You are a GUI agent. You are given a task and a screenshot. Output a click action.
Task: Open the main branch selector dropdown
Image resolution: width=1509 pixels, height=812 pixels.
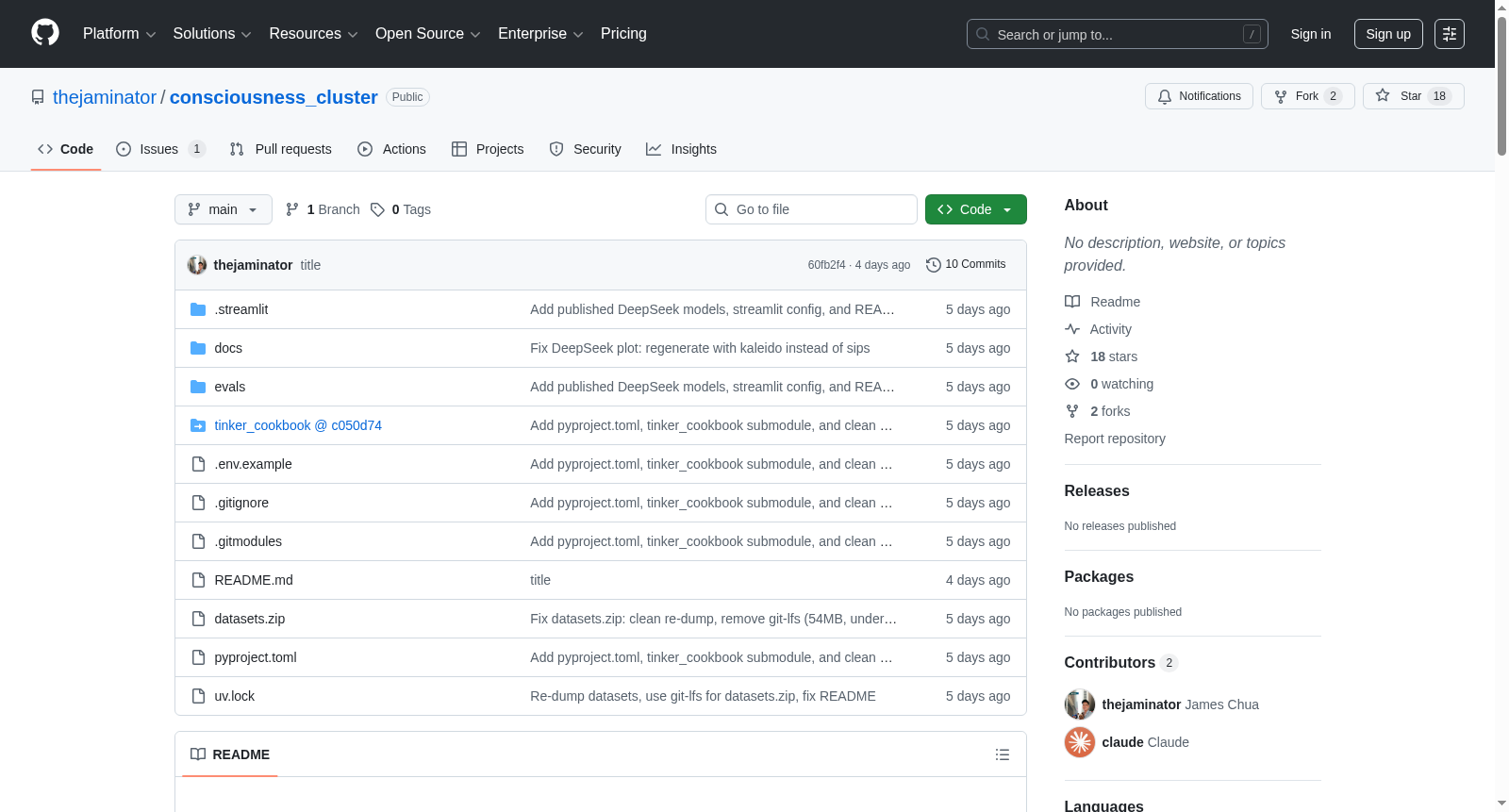pyautogui.click(x=224, y=209)
